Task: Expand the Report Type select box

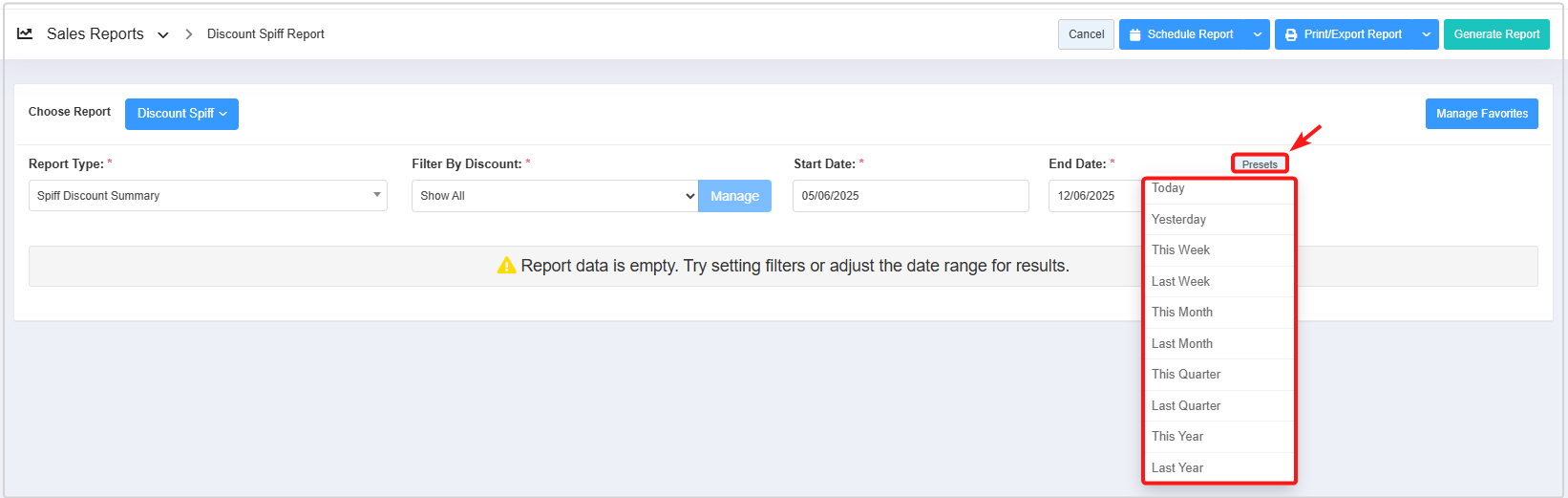Action: coord(207,196)
